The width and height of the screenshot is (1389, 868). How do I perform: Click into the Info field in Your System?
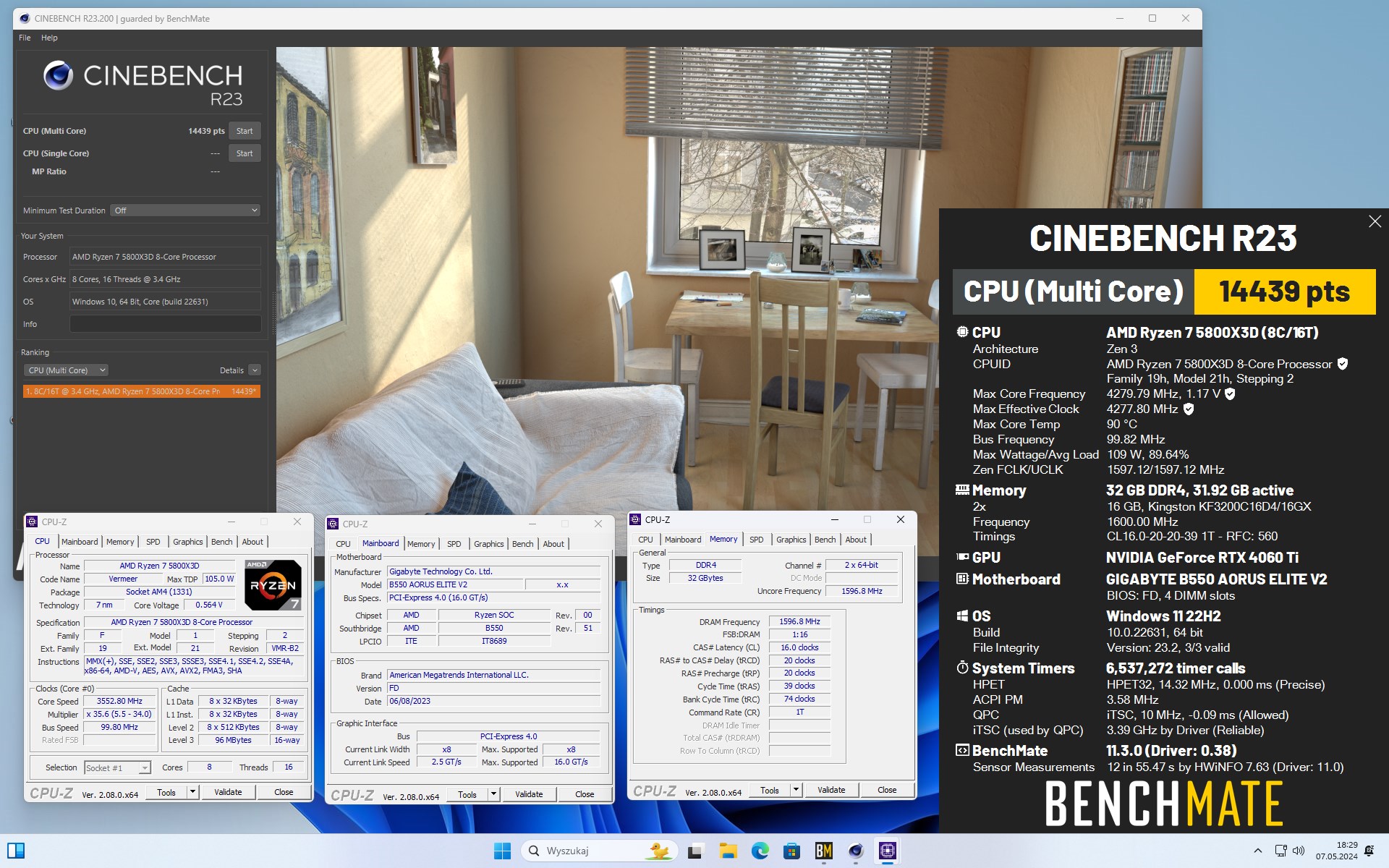165,324
